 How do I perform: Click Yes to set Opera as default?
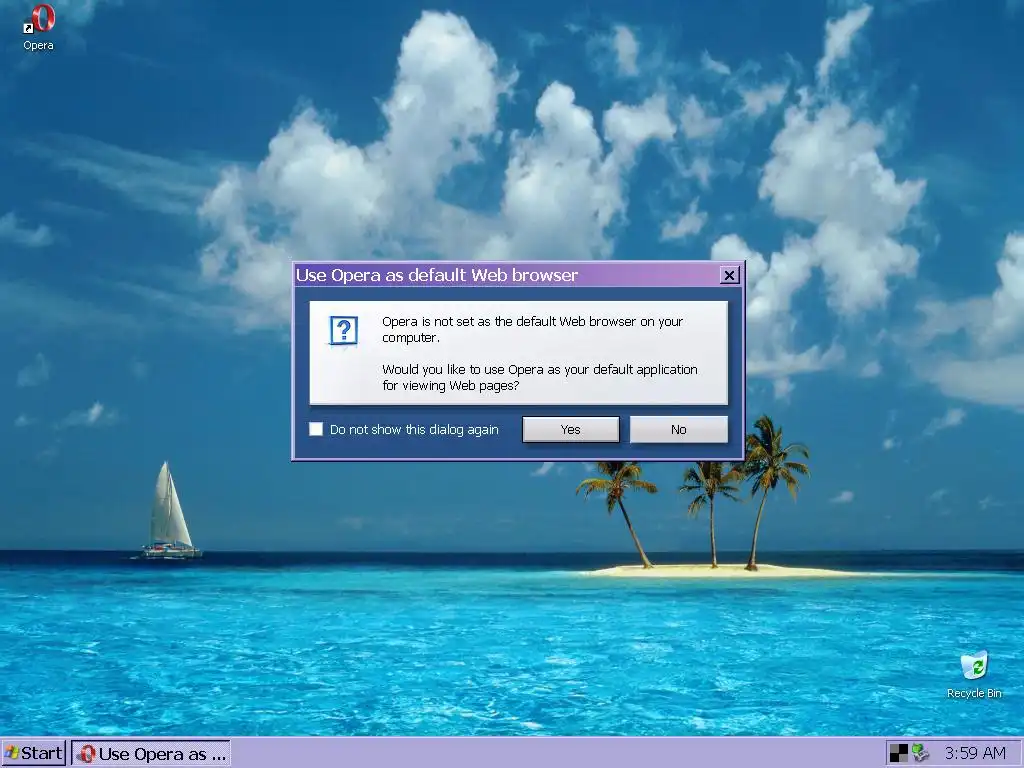571,429
